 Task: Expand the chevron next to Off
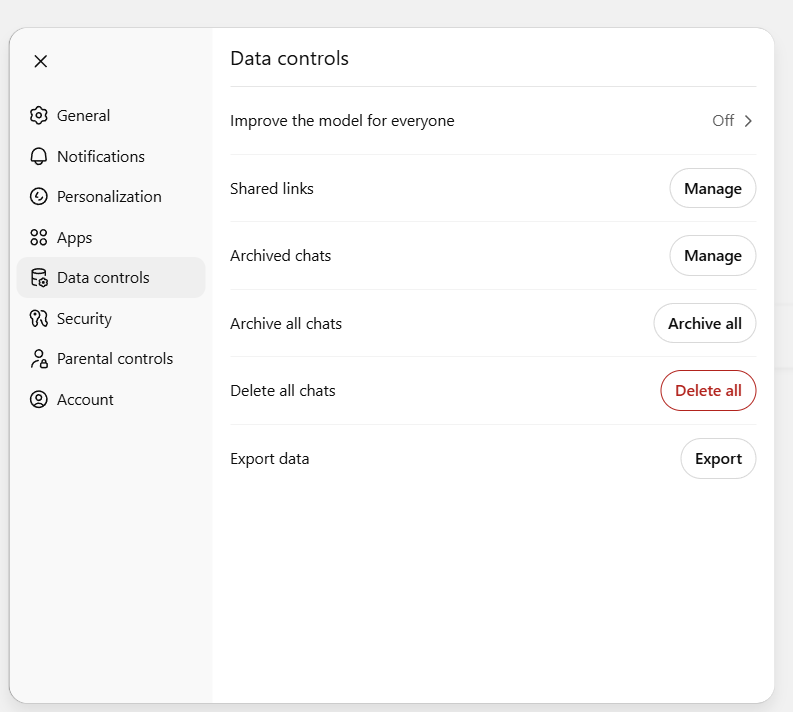point(748,121)
